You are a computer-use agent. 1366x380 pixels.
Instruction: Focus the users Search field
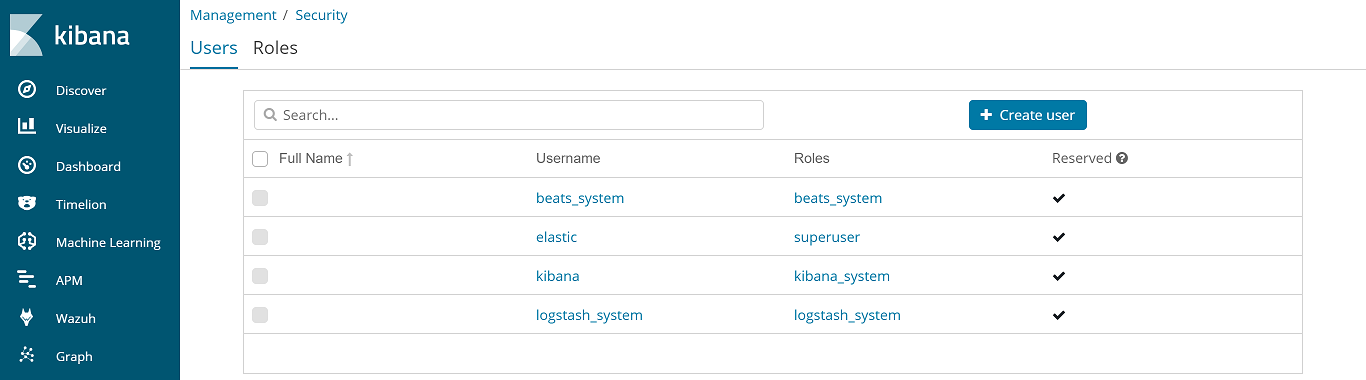coord(509,115)
